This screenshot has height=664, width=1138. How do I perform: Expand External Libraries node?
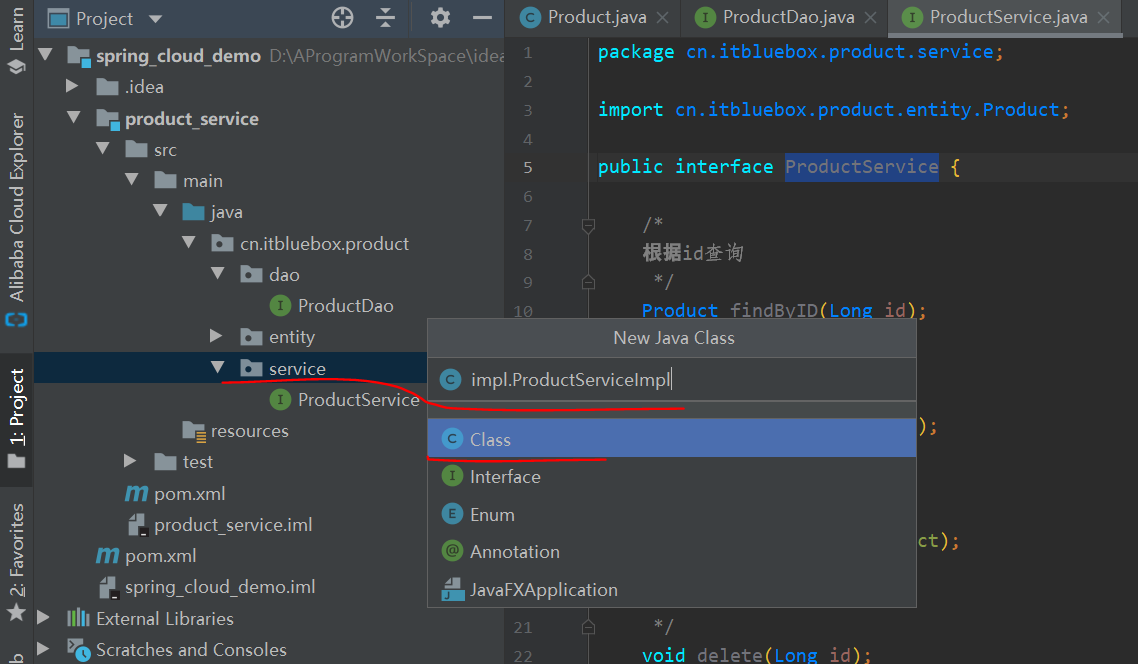tap(43, 618)
